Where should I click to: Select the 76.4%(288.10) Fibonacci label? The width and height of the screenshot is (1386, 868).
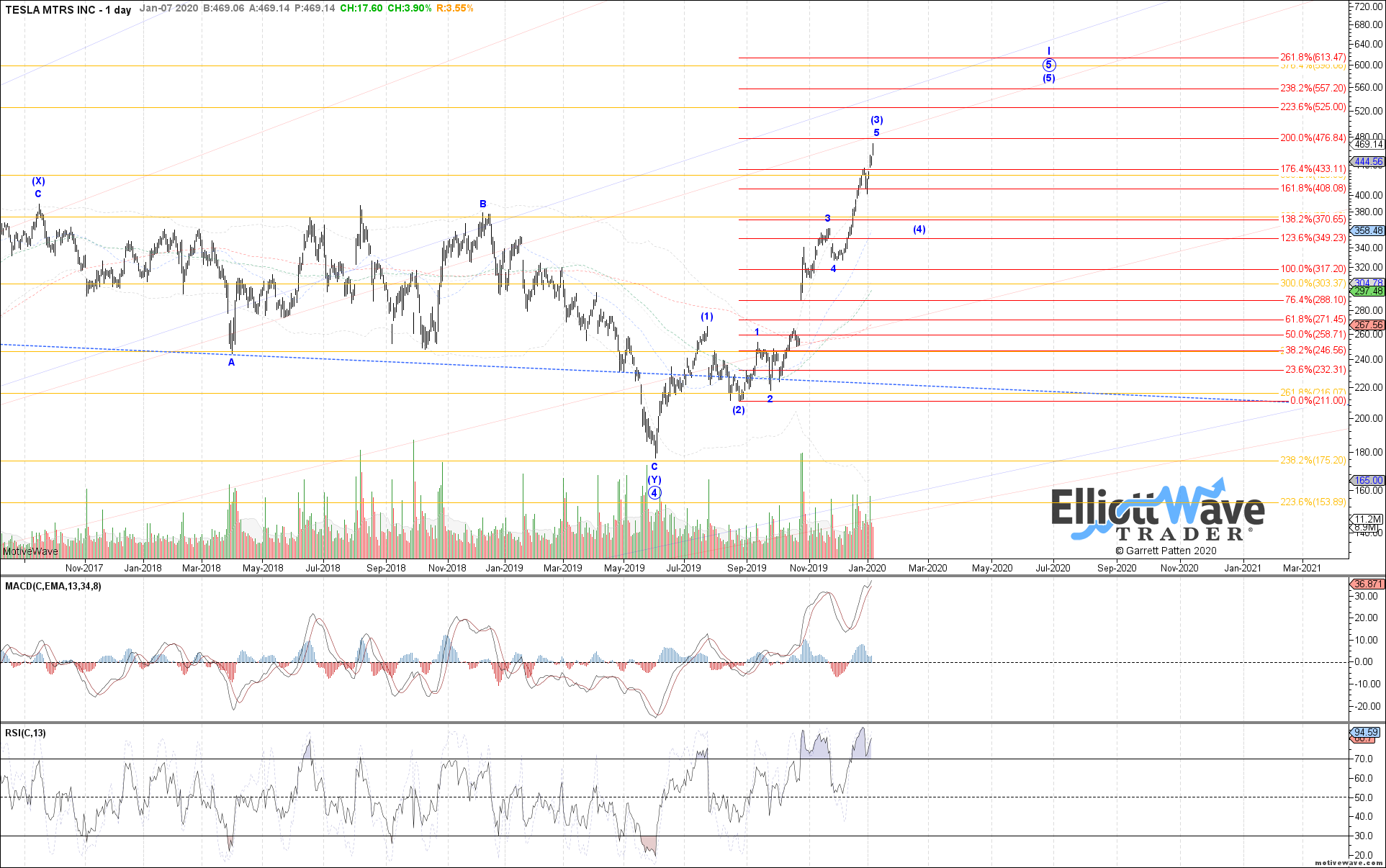tap(1315, 300)
